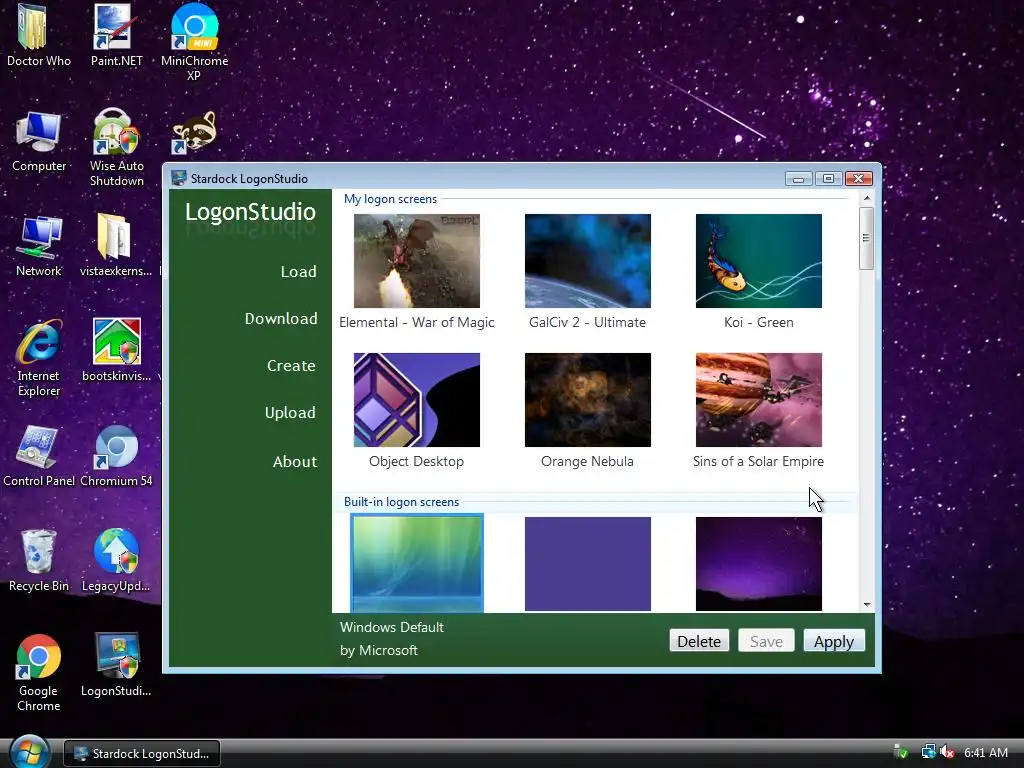Click the scrollbar down arrow in logon list
Screen dimensions: 1024x768
(x=867, y=605)
